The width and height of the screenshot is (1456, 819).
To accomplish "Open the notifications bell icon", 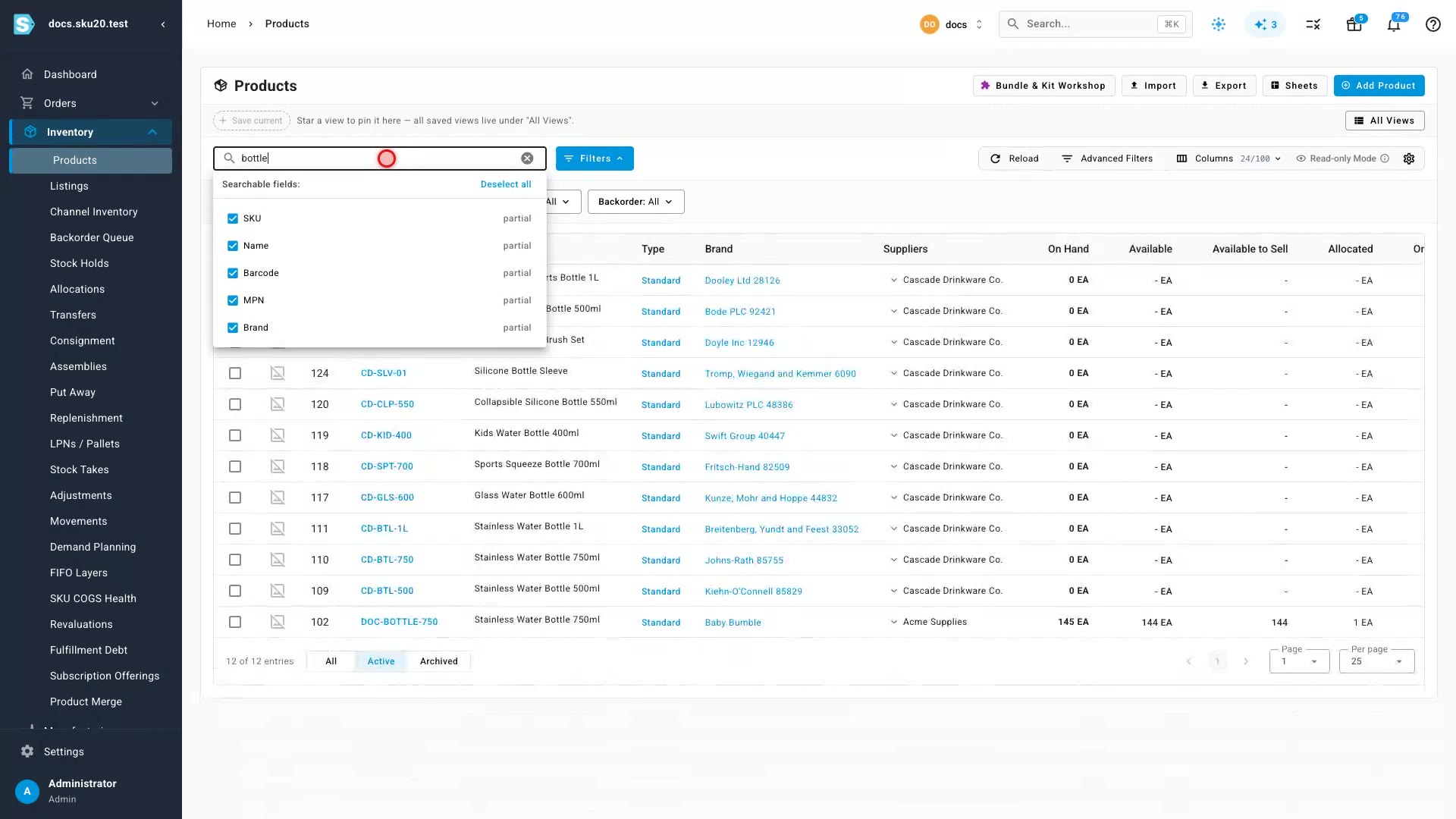I will 1394,24.
